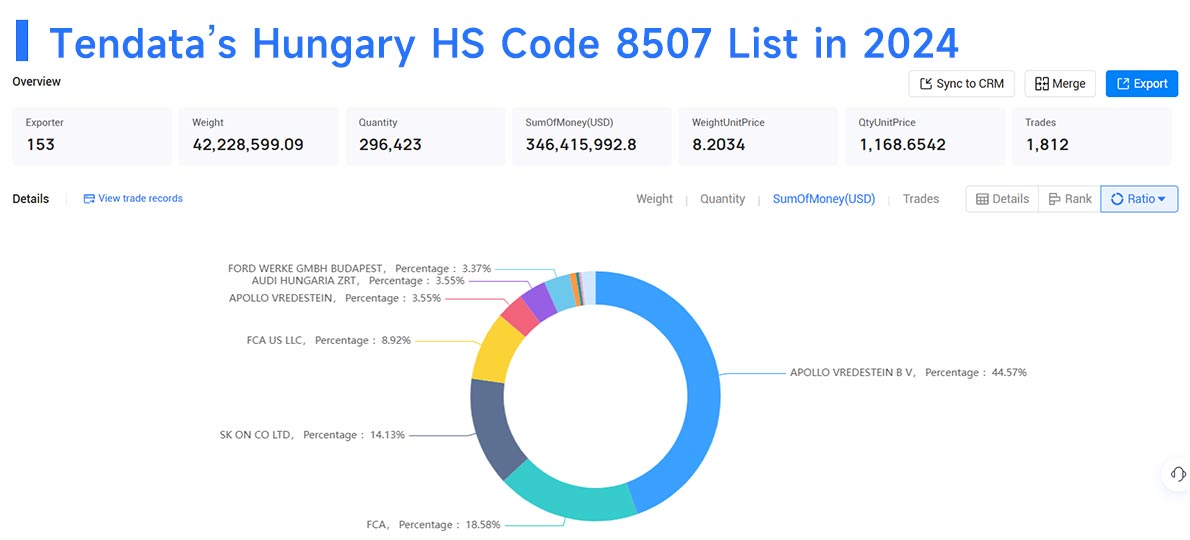
Task: Click the Weight value 42,228,599.09
Action: click(x=247, y=144)
